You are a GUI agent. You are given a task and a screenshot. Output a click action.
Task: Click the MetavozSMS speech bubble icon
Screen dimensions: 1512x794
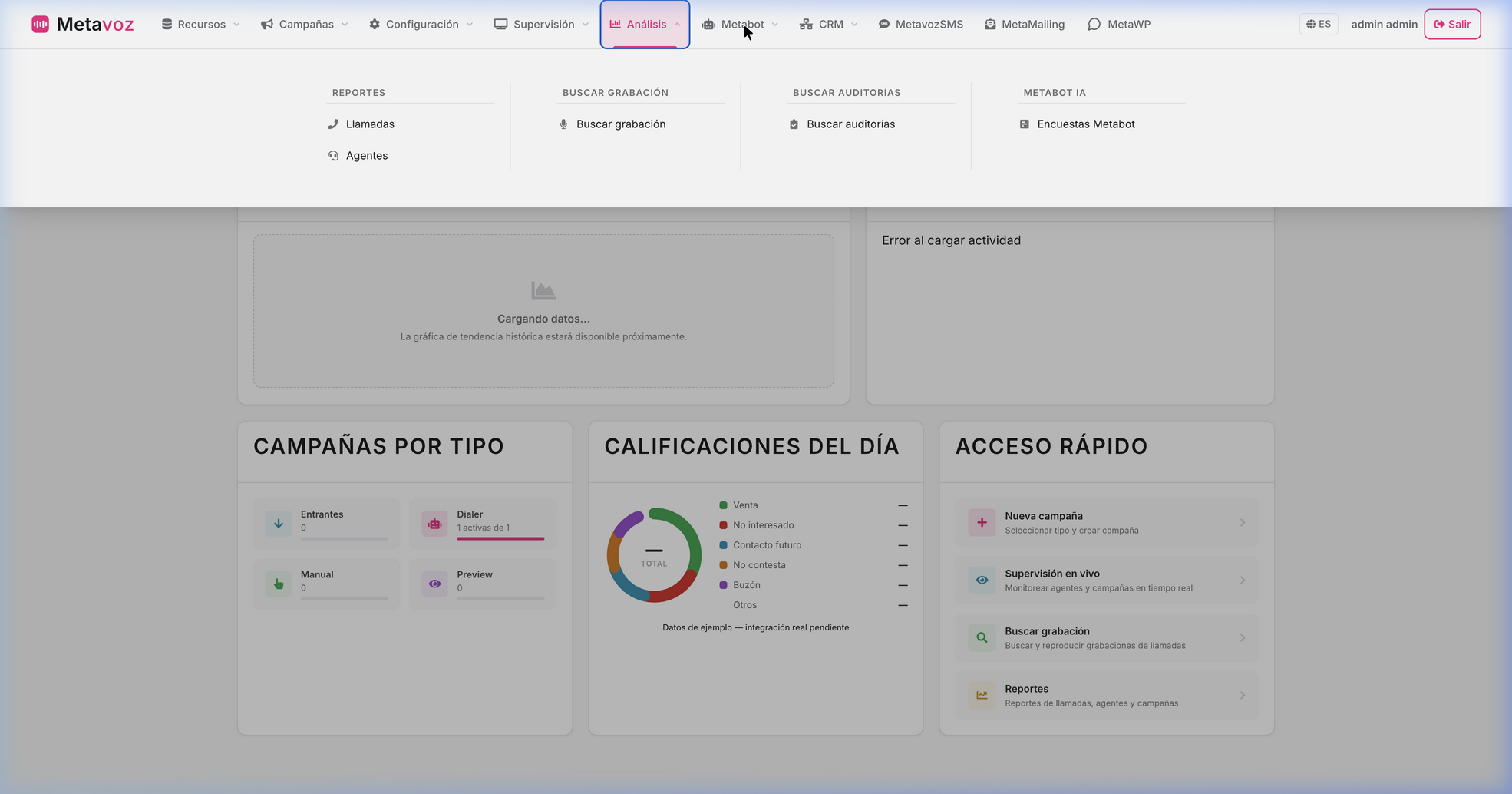884,25
